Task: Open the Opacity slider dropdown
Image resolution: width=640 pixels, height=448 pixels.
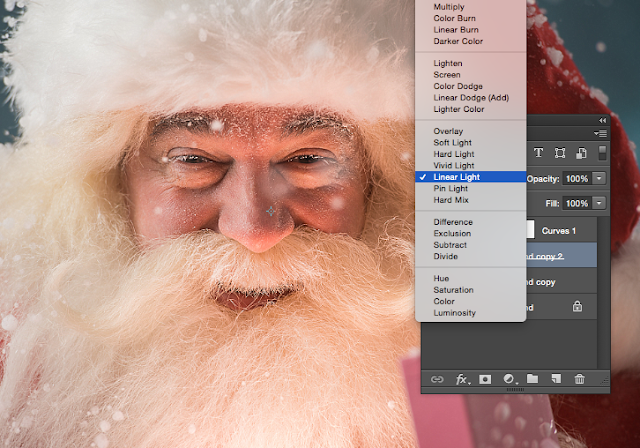Action: point(599,178)
